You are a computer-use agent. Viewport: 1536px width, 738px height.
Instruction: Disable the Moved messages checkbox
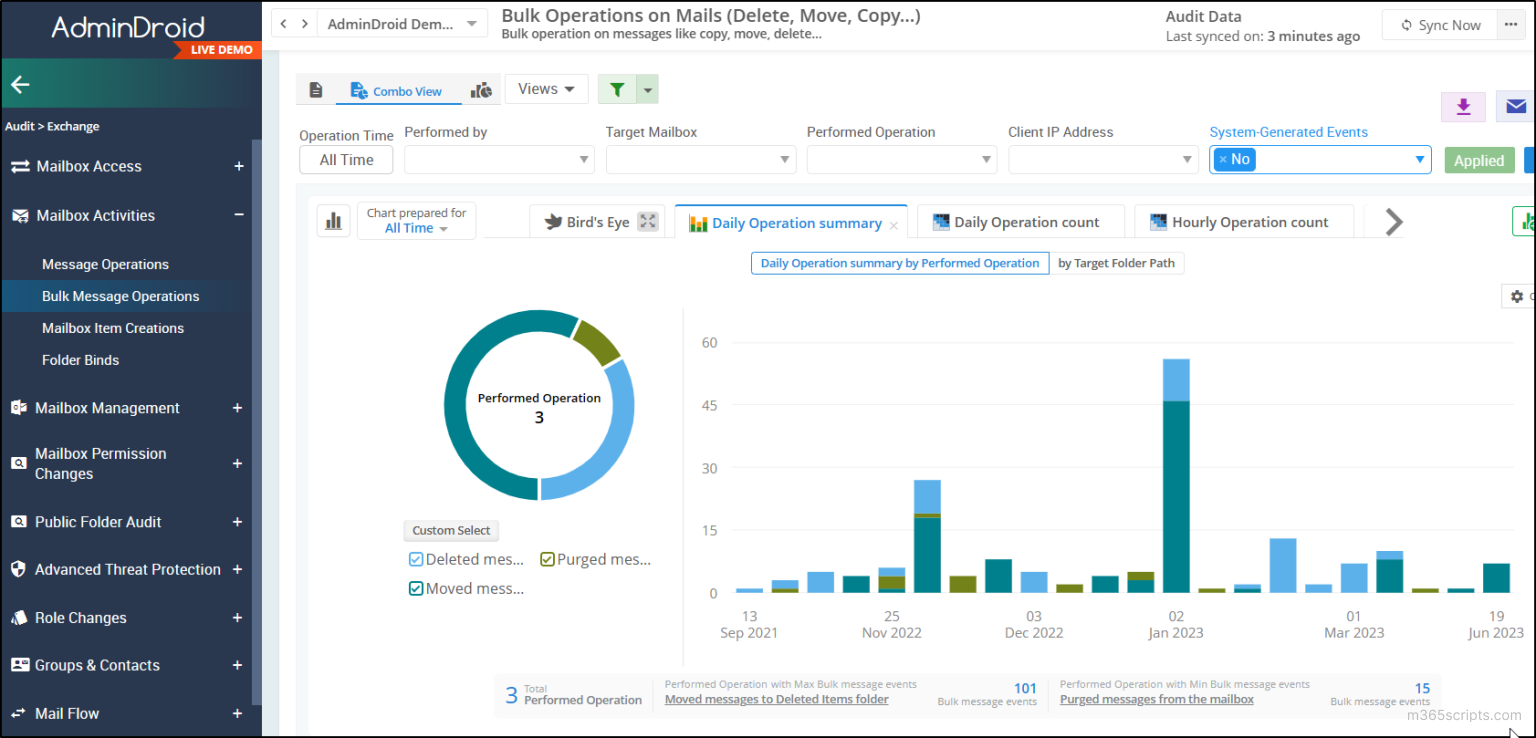pos(415,588)
